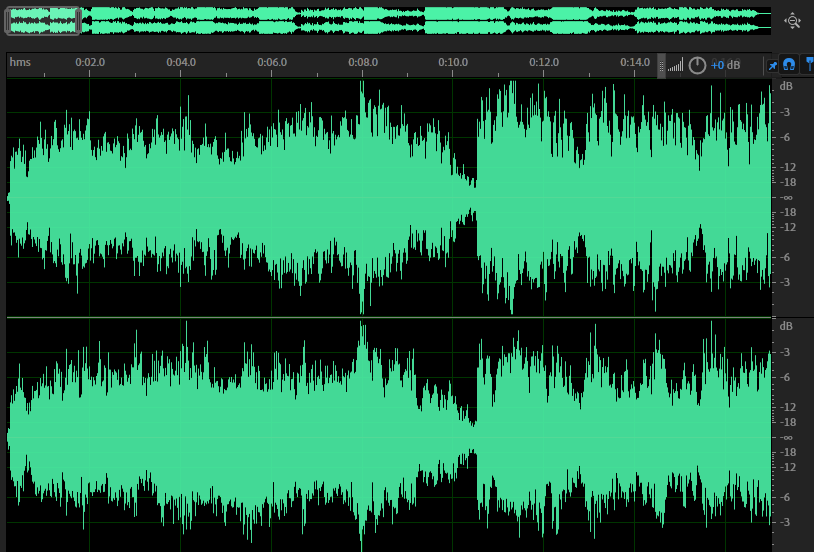This screenshot has width=814, height=552.
Task: Click the 0:12.0 mark on time ruler
Action: (x=544, y=62)
